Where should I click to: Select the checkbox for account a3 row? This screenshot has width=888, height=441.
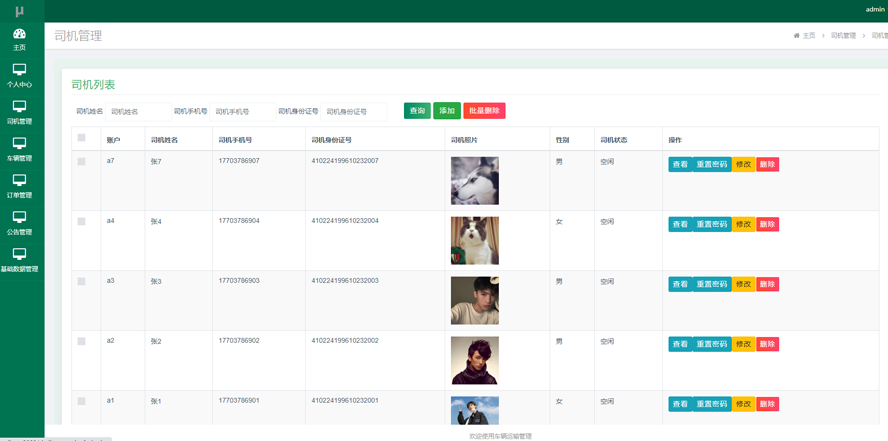click(82, 281)
